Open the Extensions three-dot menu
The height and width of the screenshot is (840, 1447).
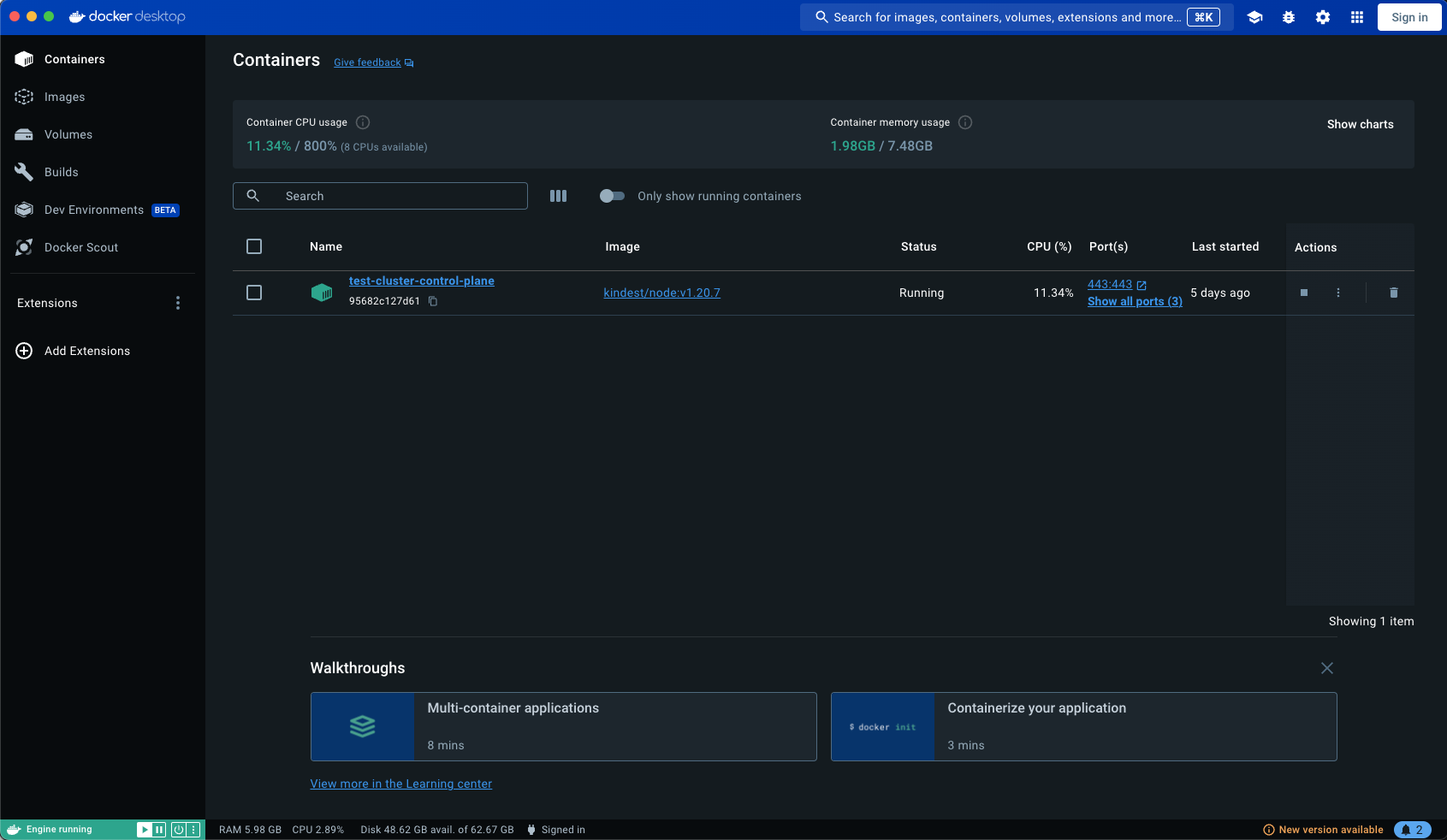point(178,303)
